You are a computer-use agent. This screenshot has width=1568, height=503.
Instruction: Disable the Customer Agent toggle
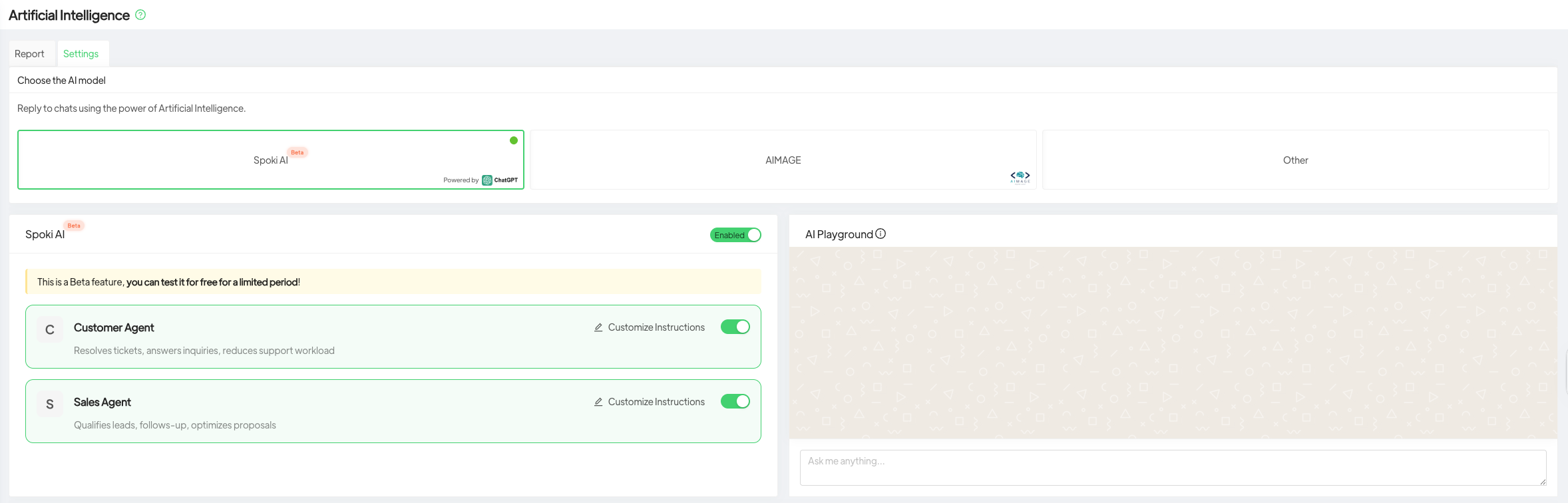click(x=735, y=327)
